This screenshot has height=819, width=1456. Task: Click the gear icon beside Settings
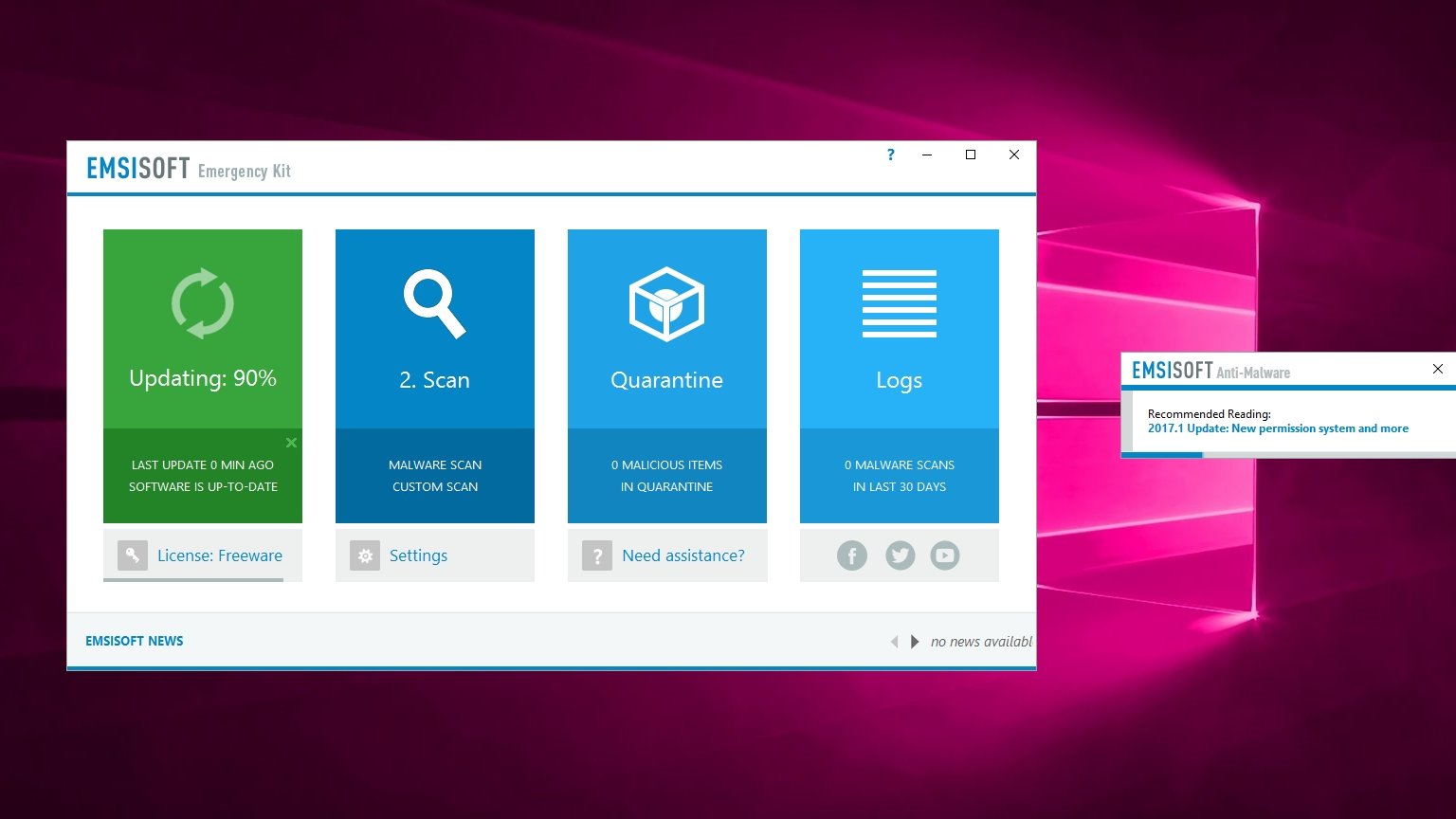coord(365,555)
